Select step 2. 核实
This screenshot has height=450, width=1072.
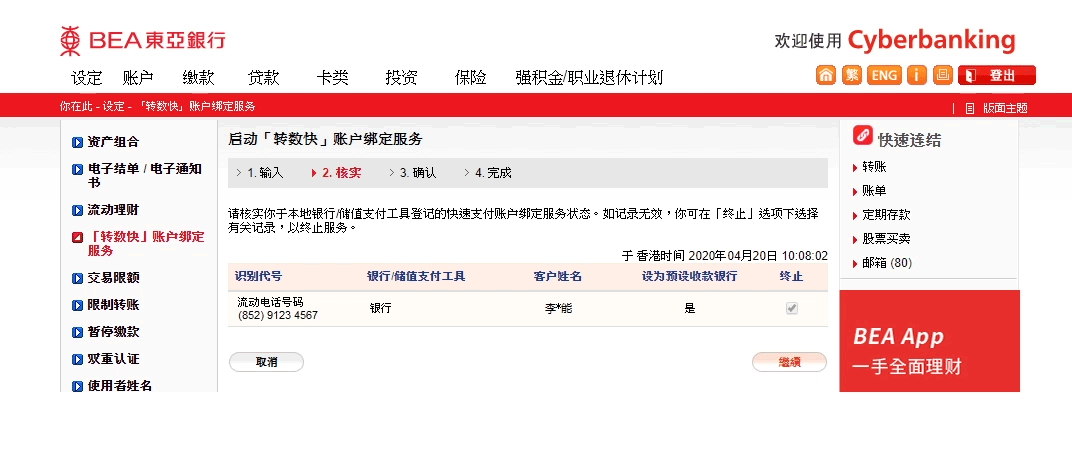[341, 173]
